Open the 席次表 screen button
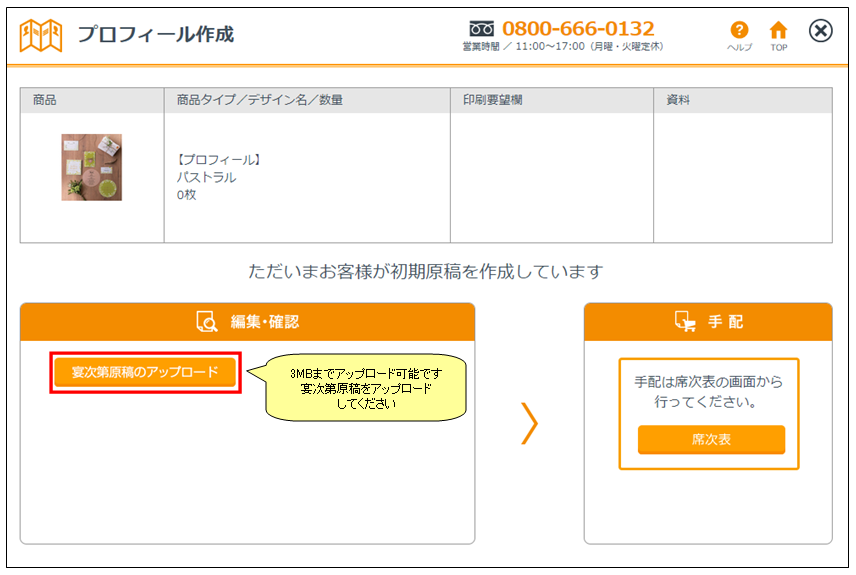The width and height of the screenshot is (856, 575). coord(711,439)
